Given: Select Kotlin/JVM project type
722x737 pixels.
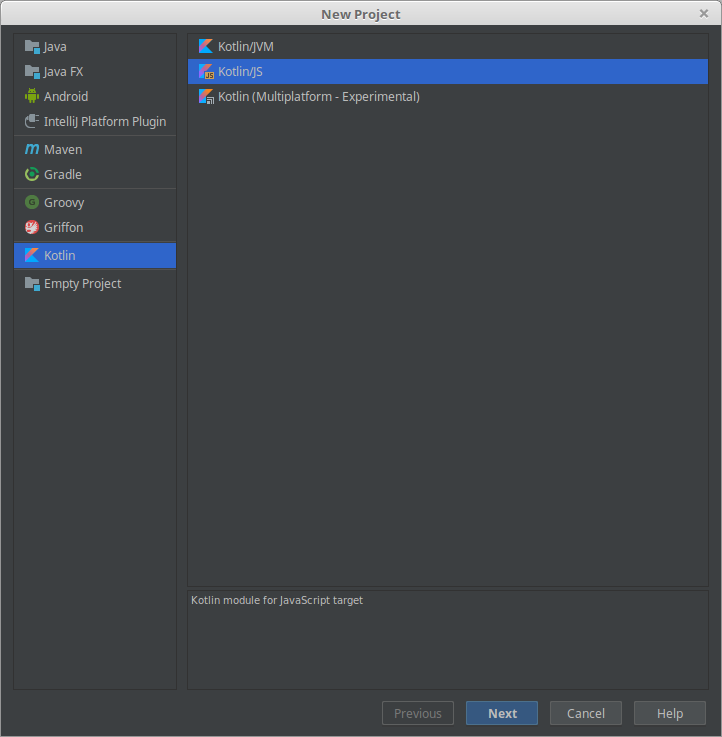Looking at the screenshot, I should click(x=447, y=47).
